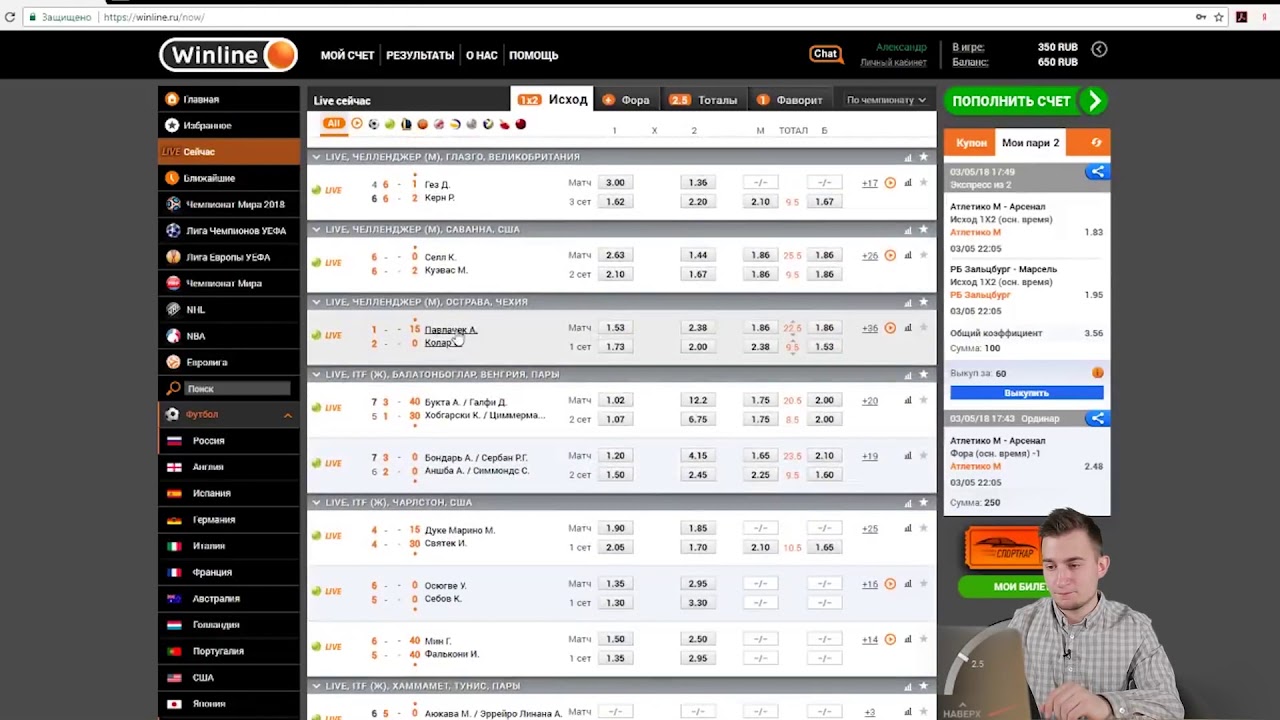The height and width of the screenshot is (720, 1280).
Task: Favorite the Хаммамет, Тунис championship
Action: coord(923,686)
